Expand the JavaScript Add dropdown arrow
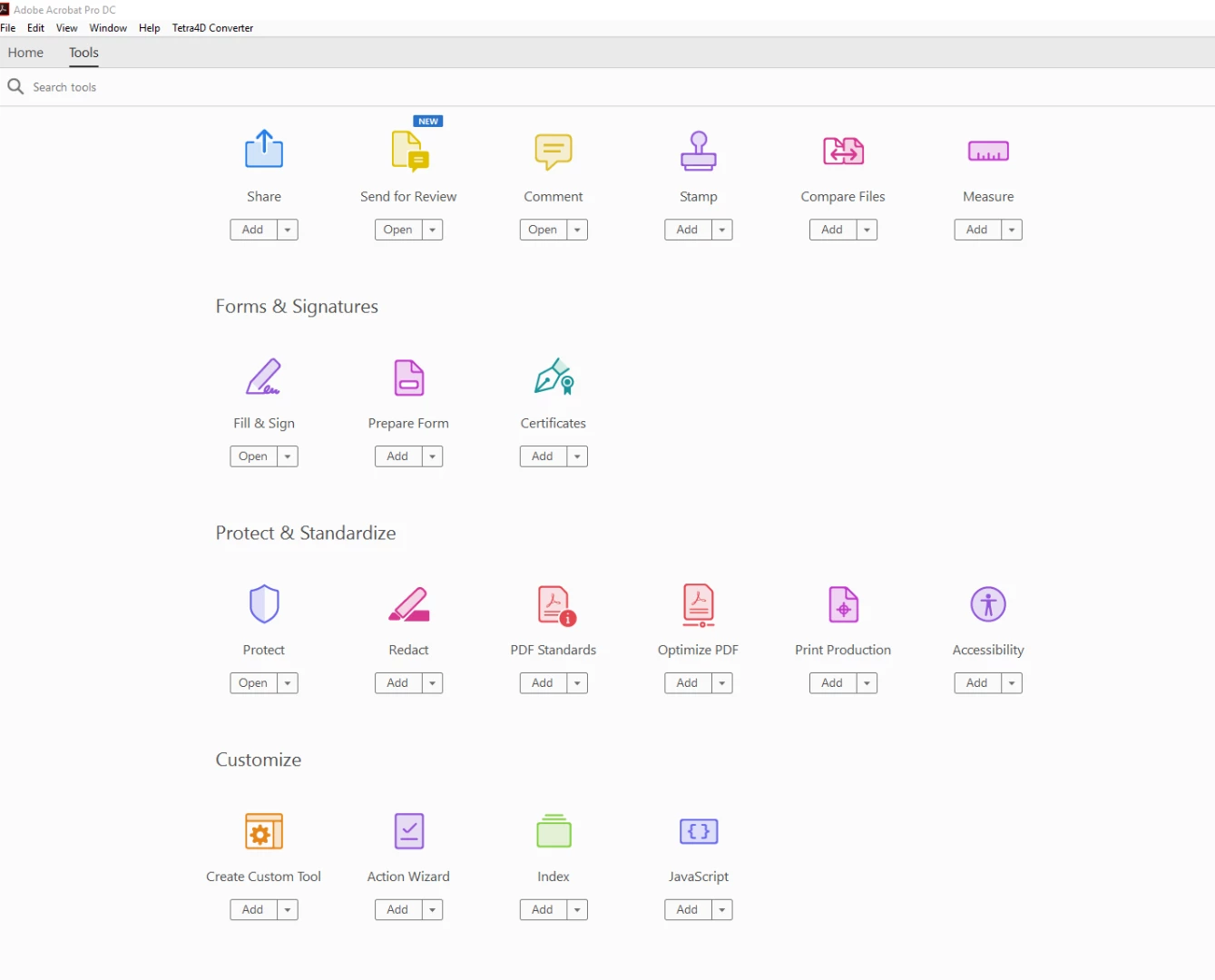 (x=722, y=910)
